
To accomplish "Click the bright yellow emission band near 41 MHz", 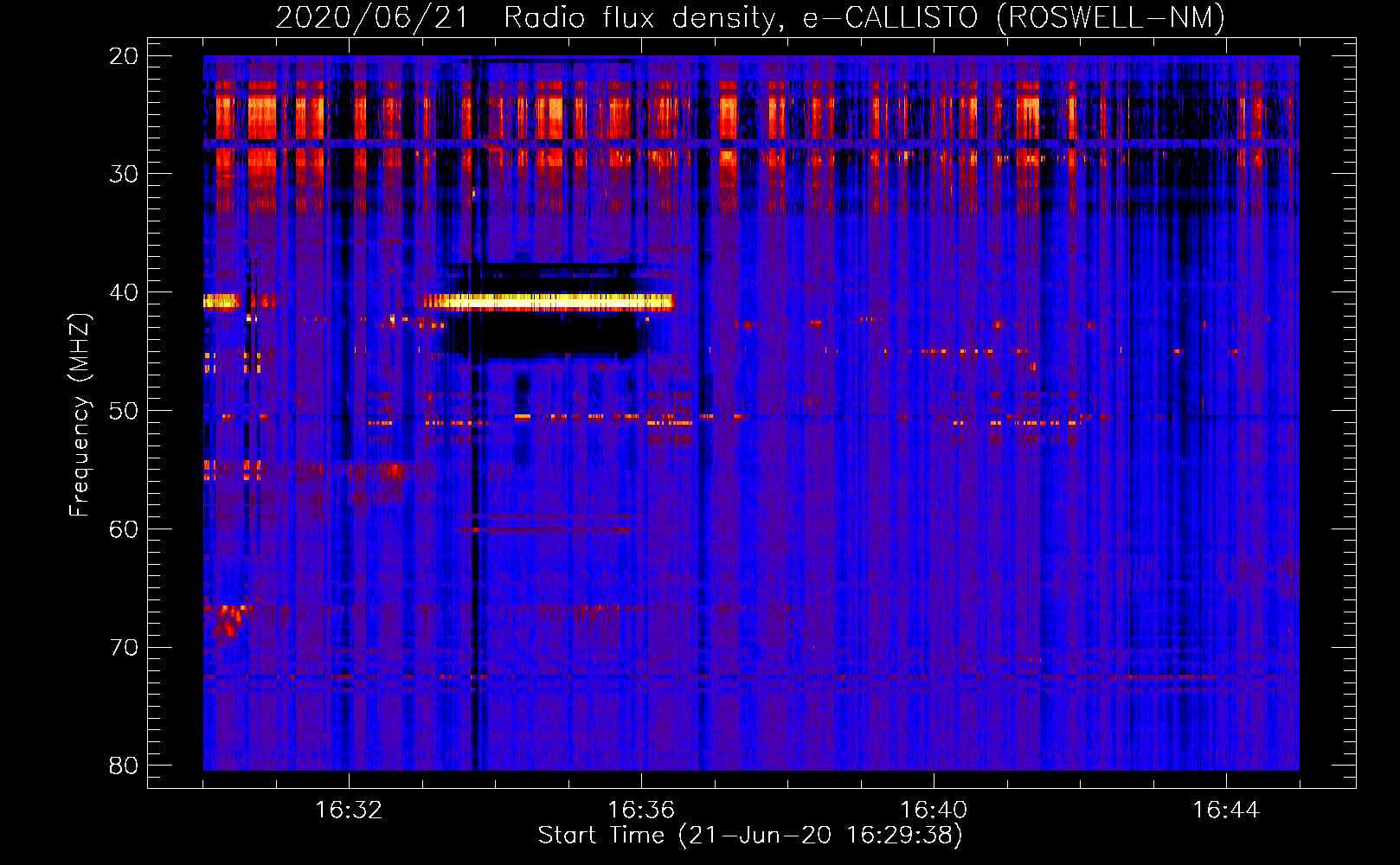I will tap(548, 301).
